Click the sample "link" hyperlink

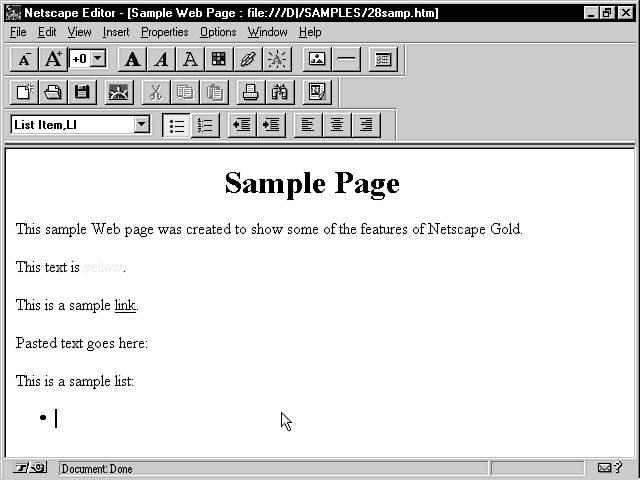(x=125, y=305)
